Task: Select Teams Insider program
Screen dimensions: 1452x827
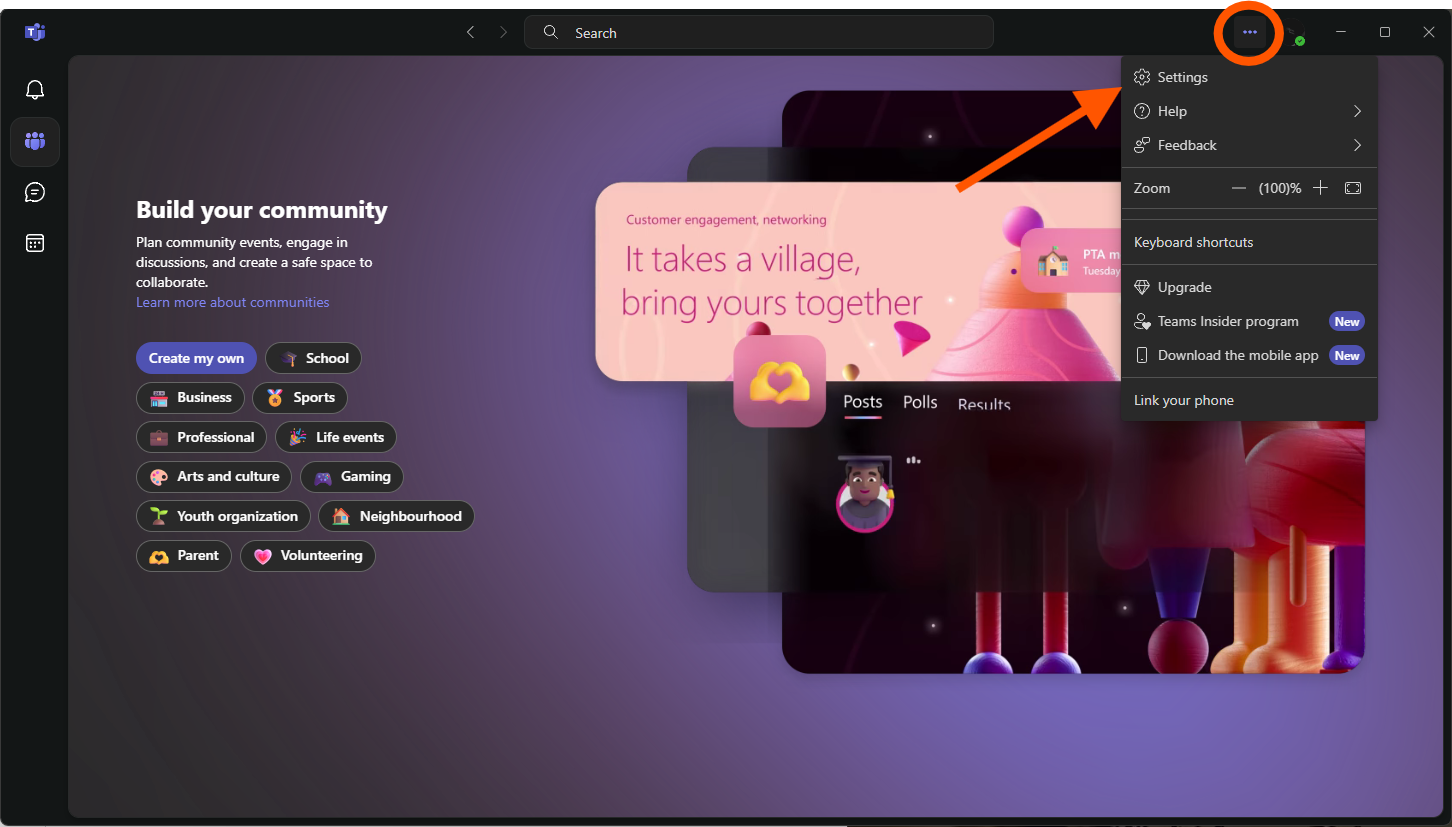Action: tap(1250, 321)
